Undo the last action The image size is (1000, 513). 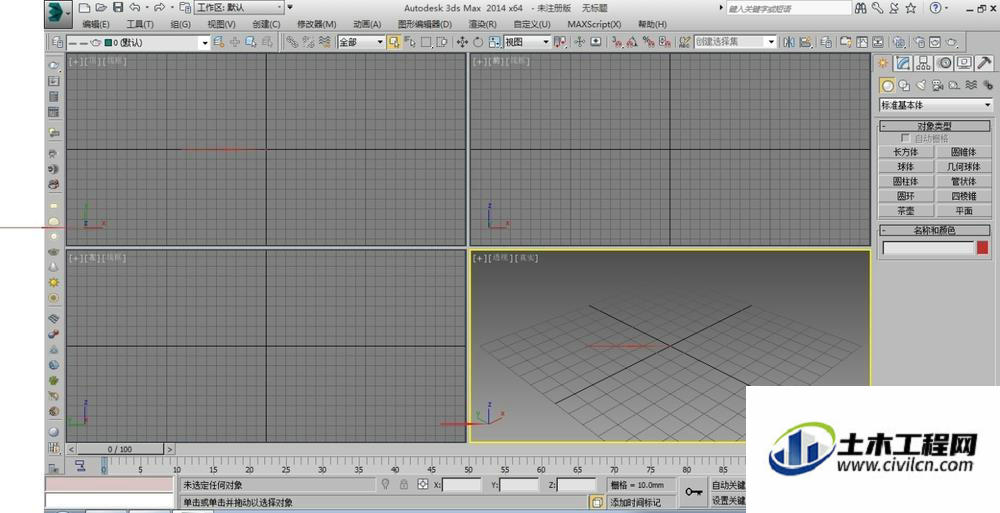pyautogui.click(x=135, y=8)
